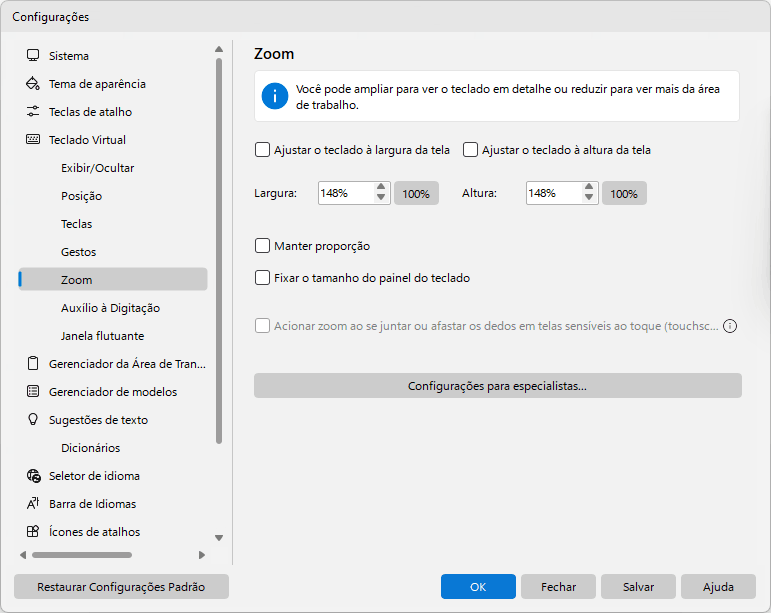This screenshot has height=613, width=771.
Task: Click the Fechar button
Action: (x=558, y=586)
